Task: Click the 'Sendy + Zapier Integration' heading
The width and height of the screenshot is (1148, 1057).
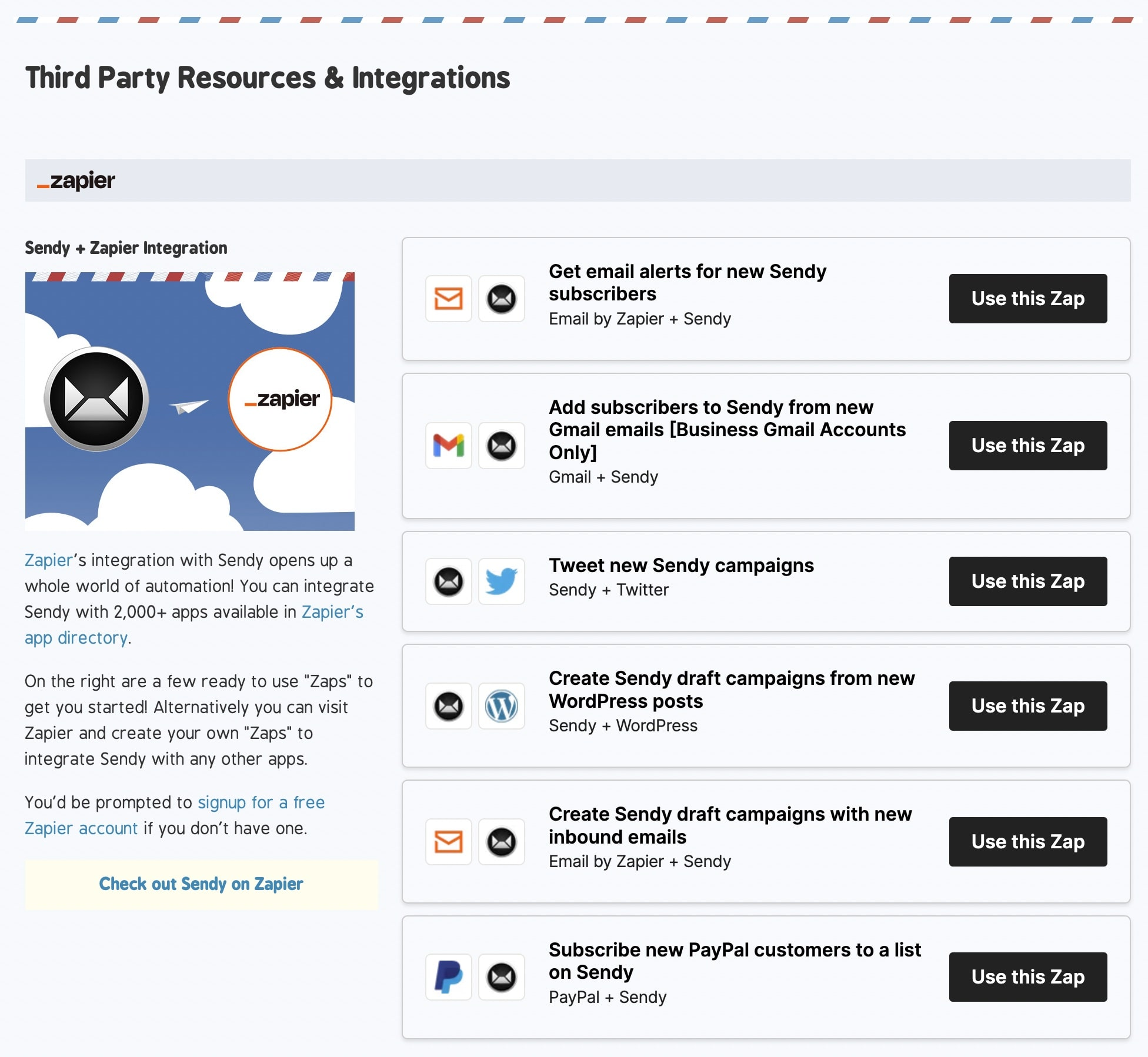Action: [x=126, y=248]
